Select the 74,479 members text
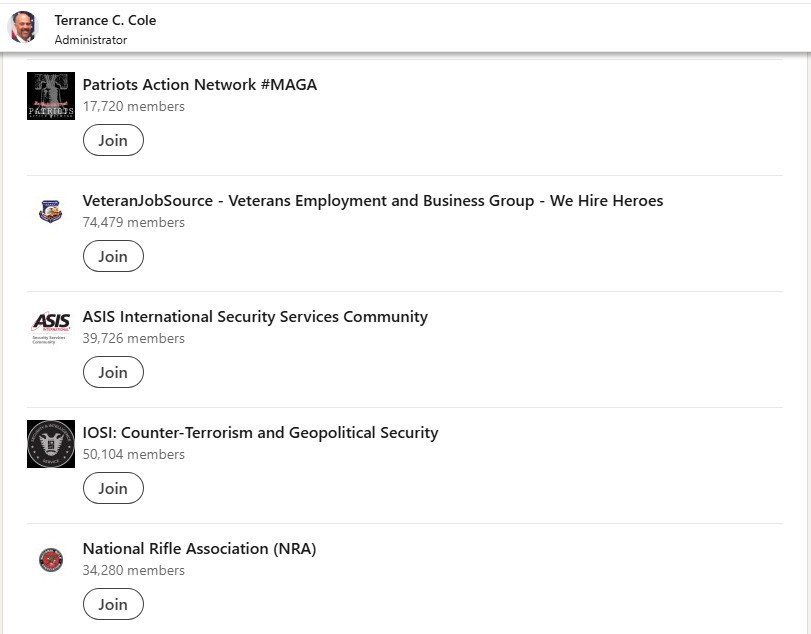The width and height of the screenshot is (811, 634). [133, 222]
